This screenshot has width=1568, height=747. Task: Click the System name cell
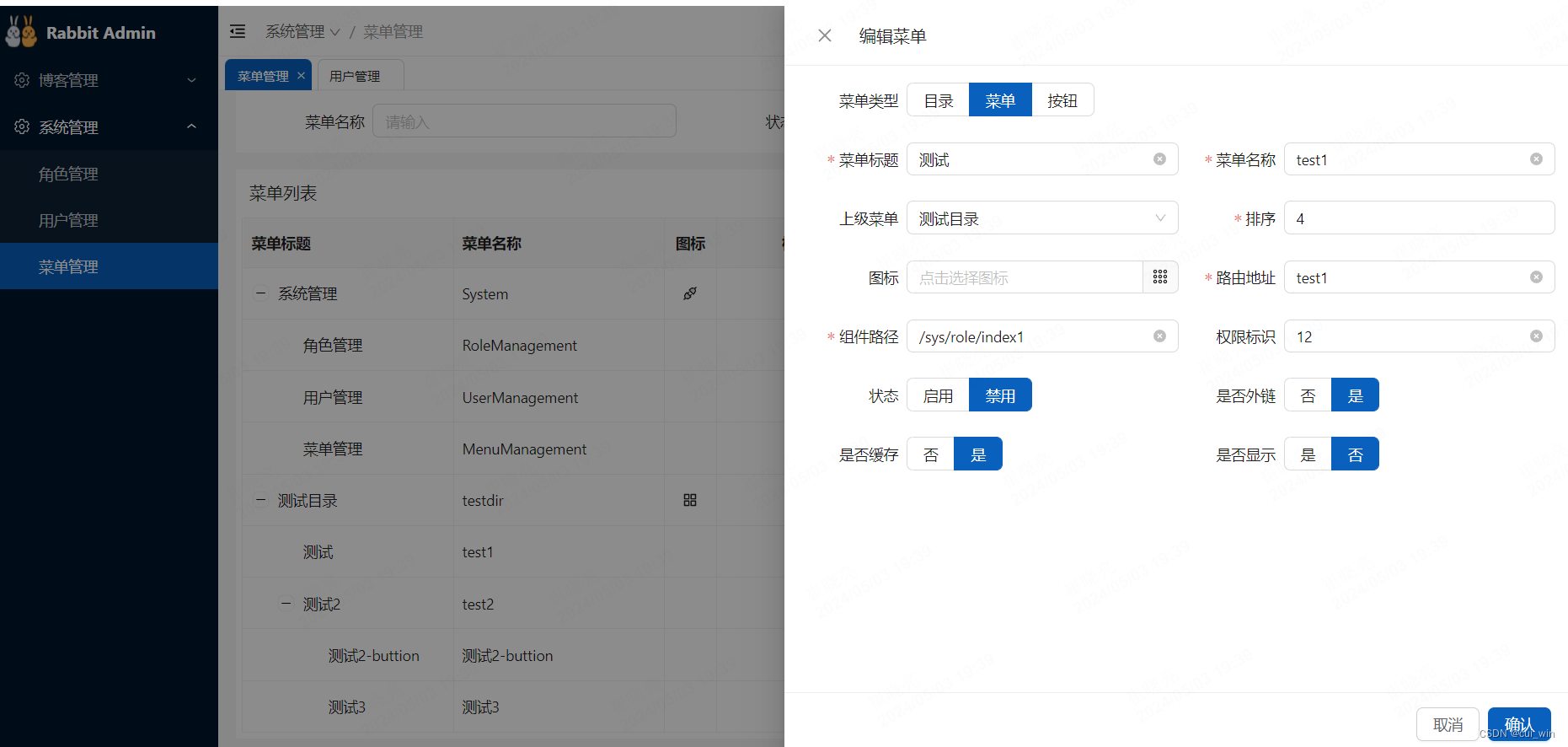[x=559, y=293]
